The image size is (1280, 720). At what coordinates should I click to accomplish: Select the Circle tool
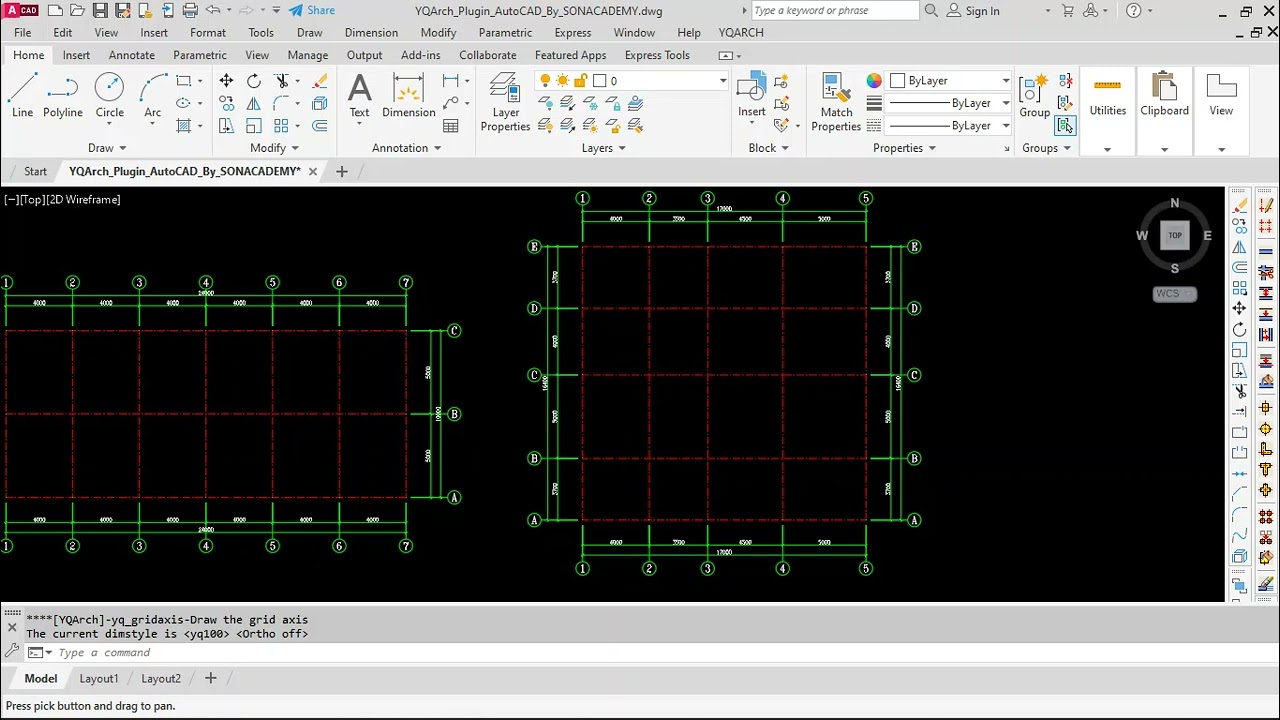point(109,96)
